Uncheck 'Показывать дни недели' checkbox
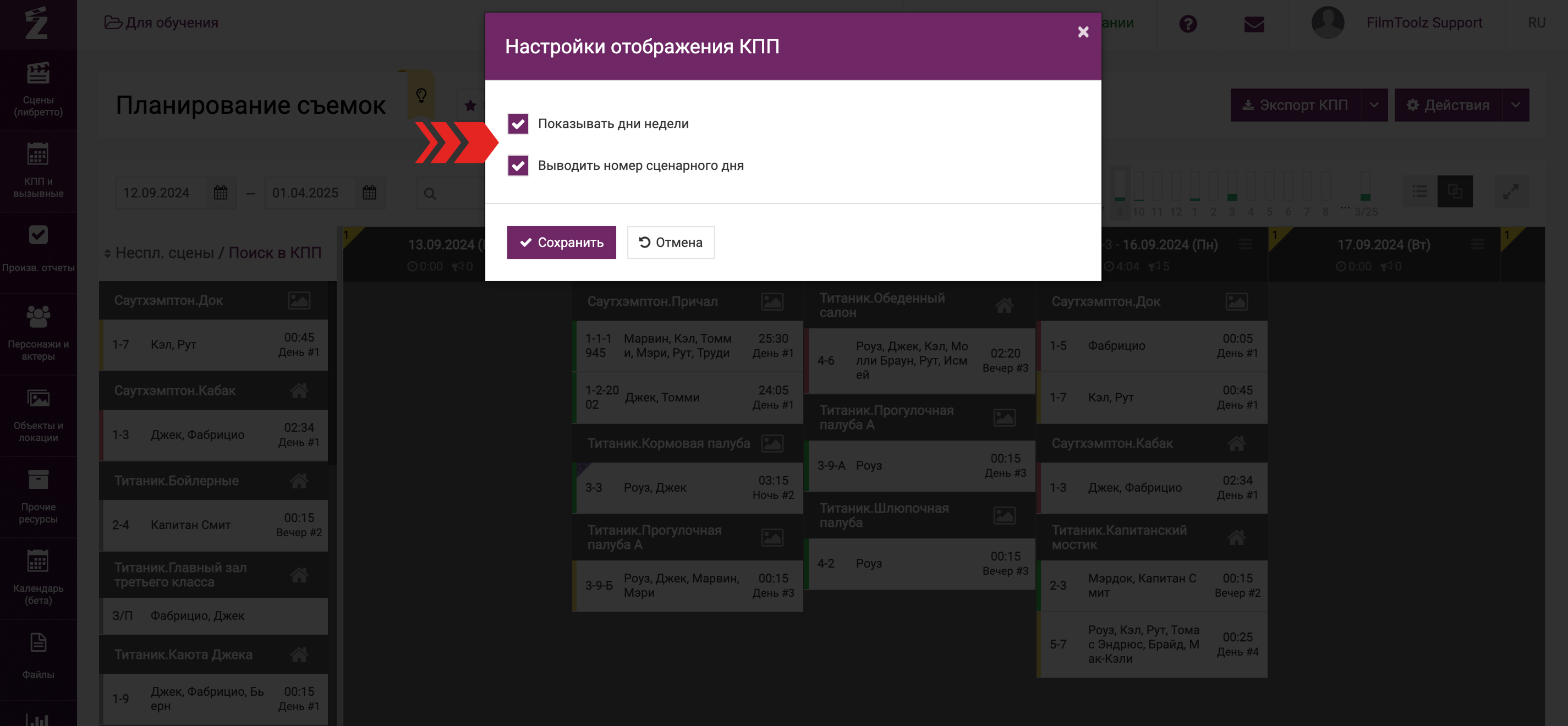Screen dimensions: 1568x726 click(518, 124)
